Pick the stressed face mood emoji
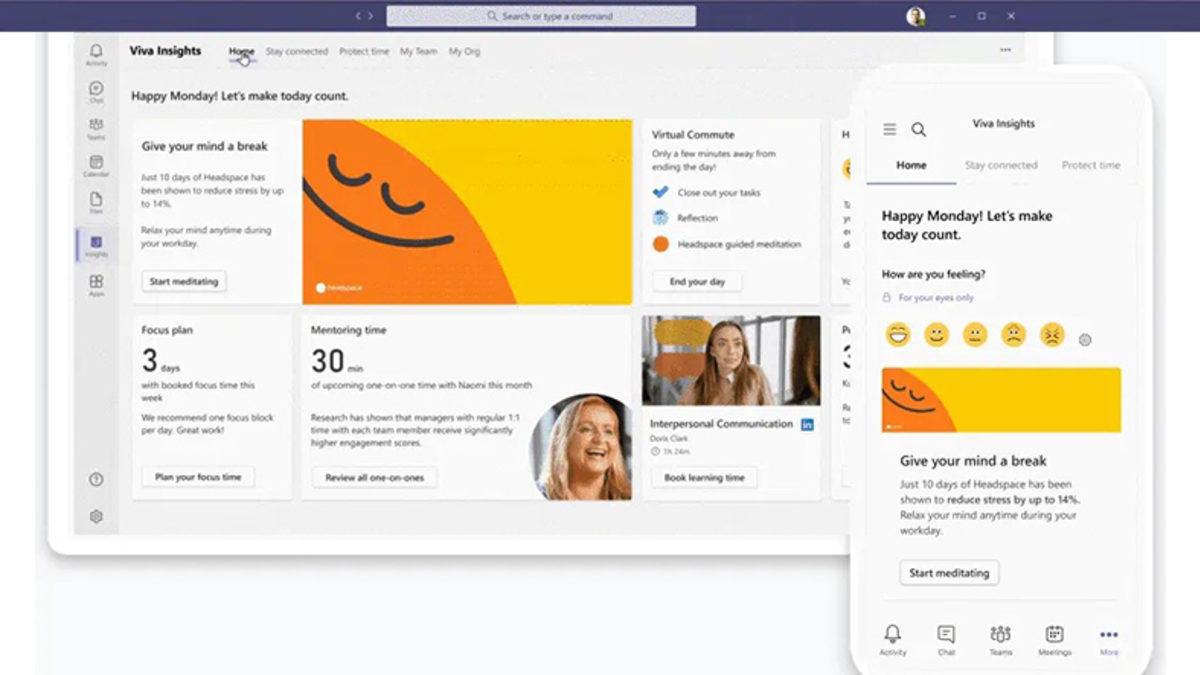The width and height of the screenshot is (1200, 675). click(1051, 336)
